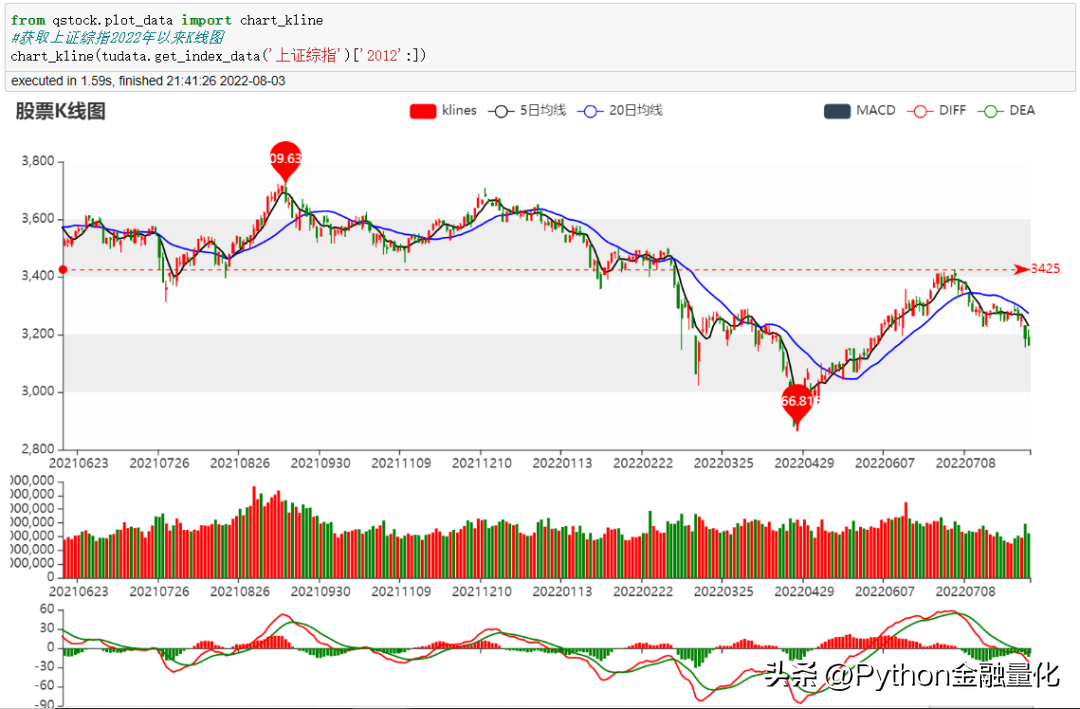Click the -30 label on the MACD axis

(44, 667)
